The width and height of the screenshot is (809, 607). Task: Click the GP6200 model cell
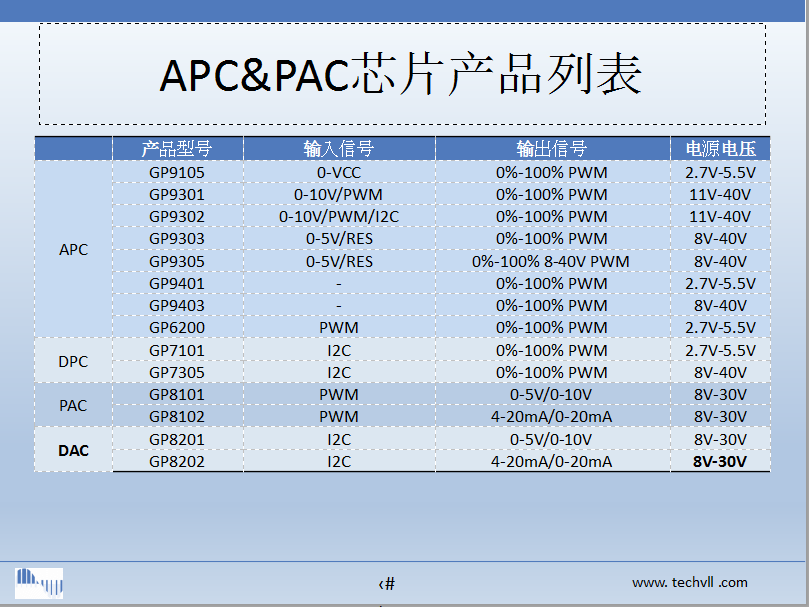(177, 327)
